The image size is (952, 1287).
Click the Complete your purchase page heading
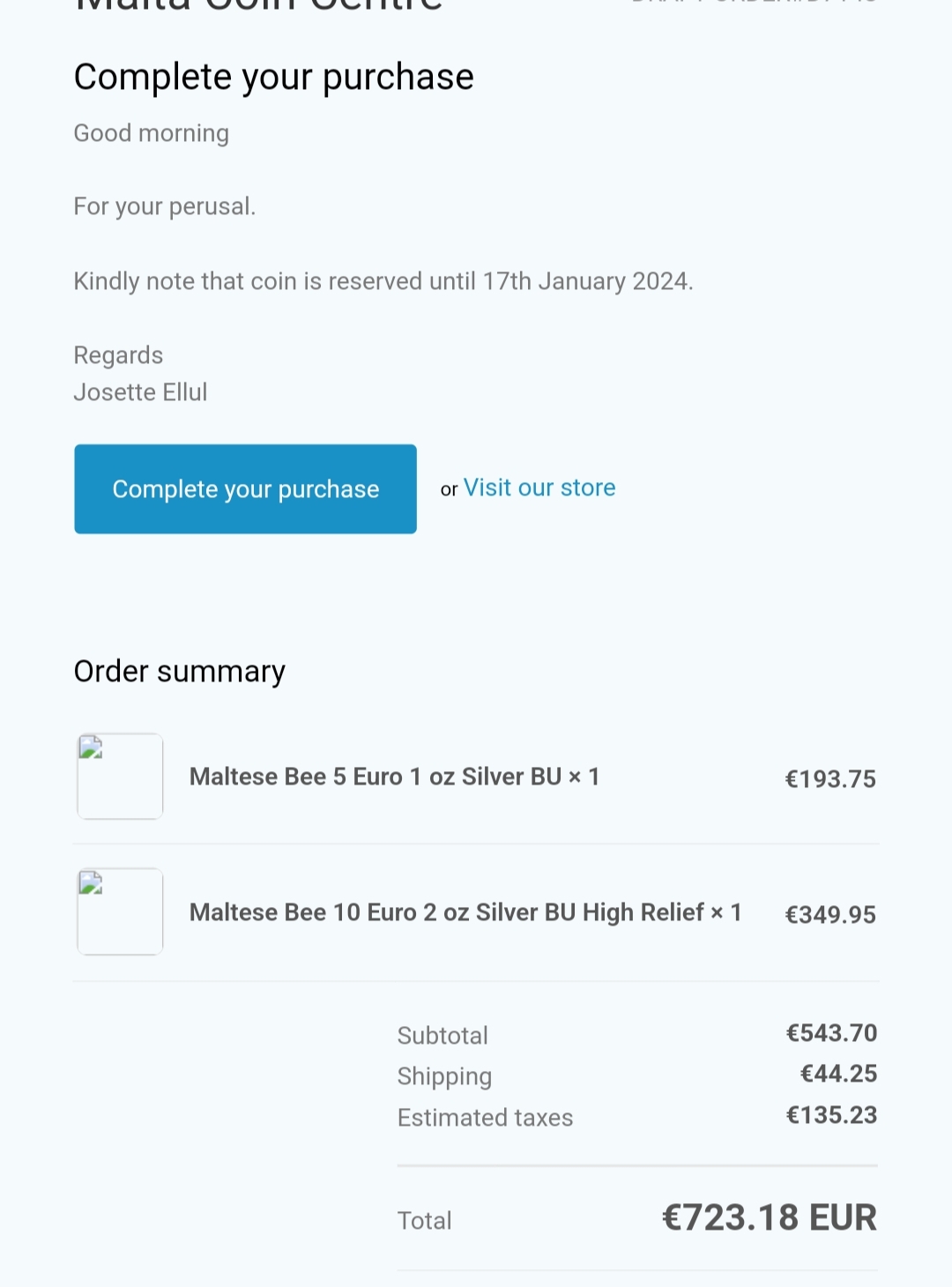(273, 78)
